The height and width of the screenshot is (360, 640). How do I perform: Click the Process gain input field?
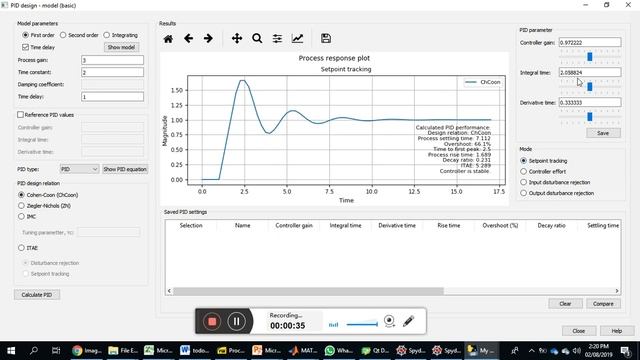coord(112,60)
